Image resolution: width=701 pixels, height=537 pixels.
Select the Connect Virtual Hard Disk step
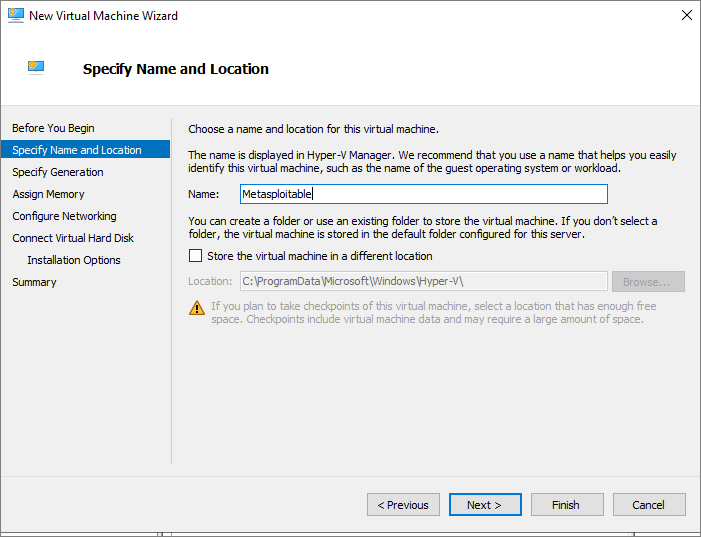(x=73, y=238)
